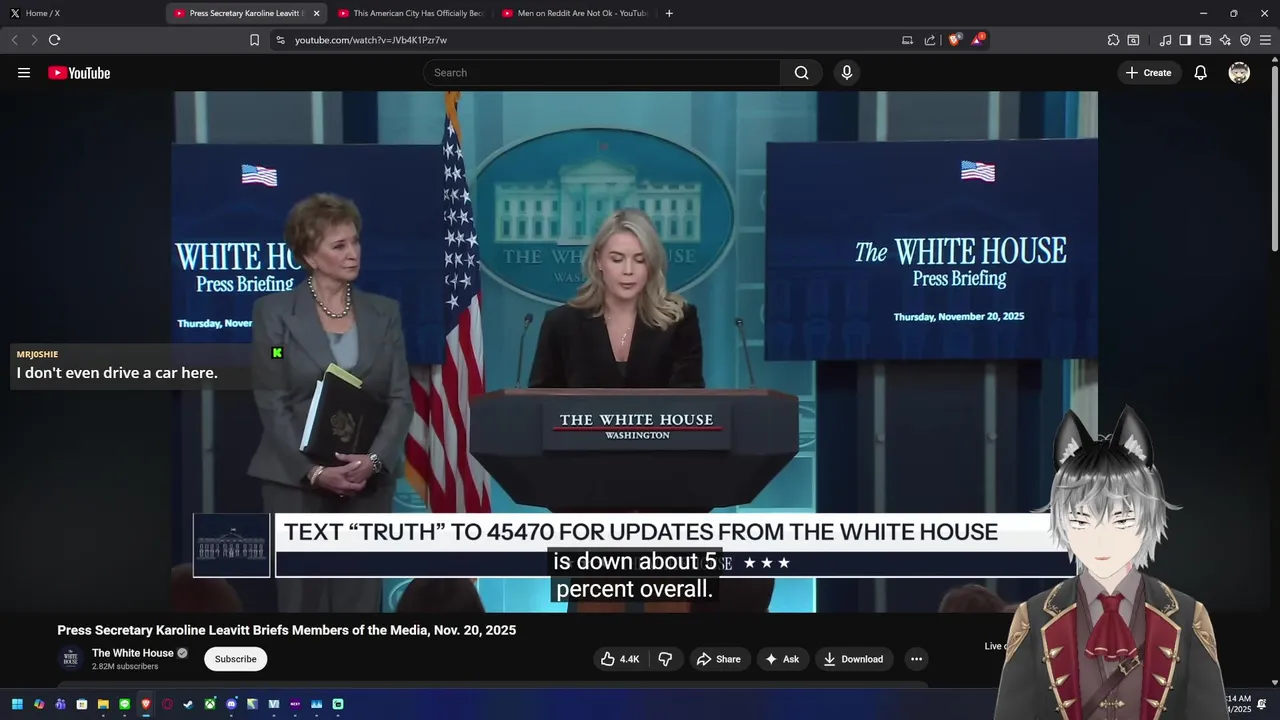The width and height of the screenshot is (1280, 720).
Task: Open the Brave Wallet icon
Action: 1205,40
